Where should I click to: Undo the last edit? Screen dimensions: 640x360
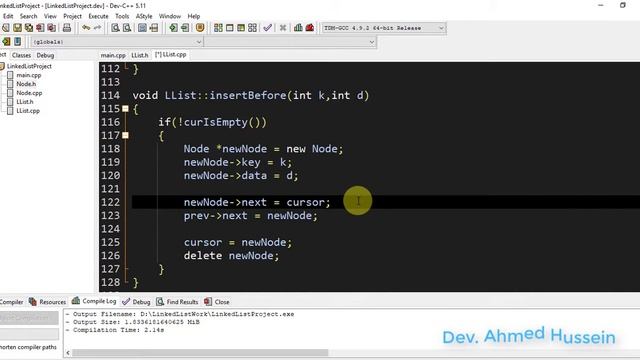86,28
